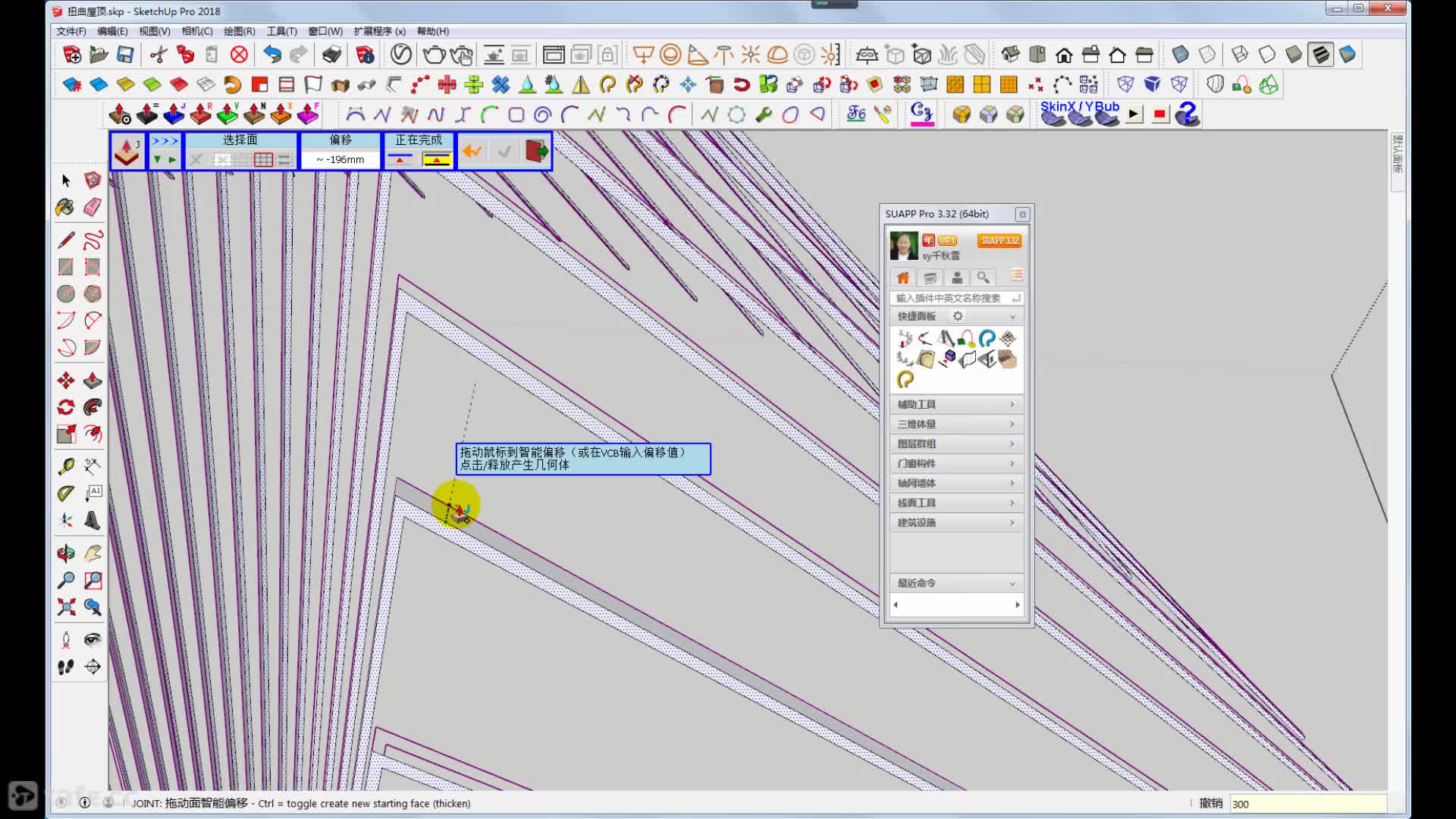
Task: Pick the Follow Me tool
Action: 93,407
